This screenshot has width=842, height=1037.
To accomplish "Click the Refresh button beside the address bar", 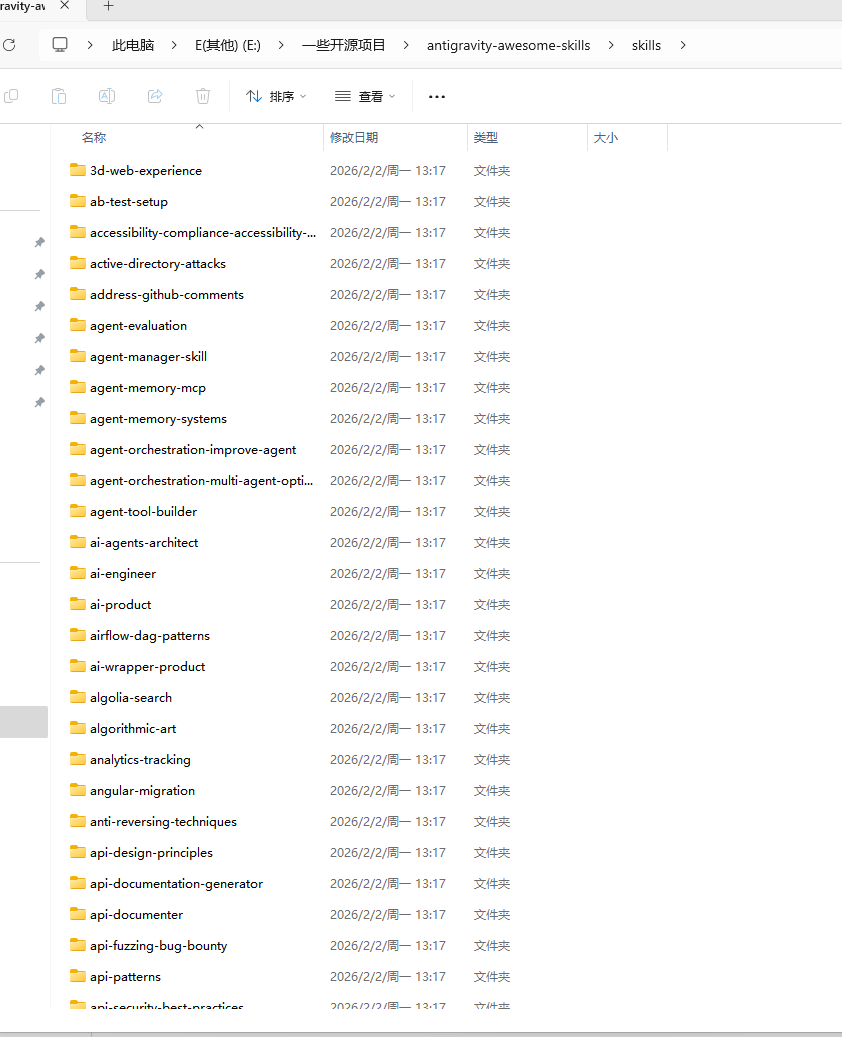I will coord(10,45).
